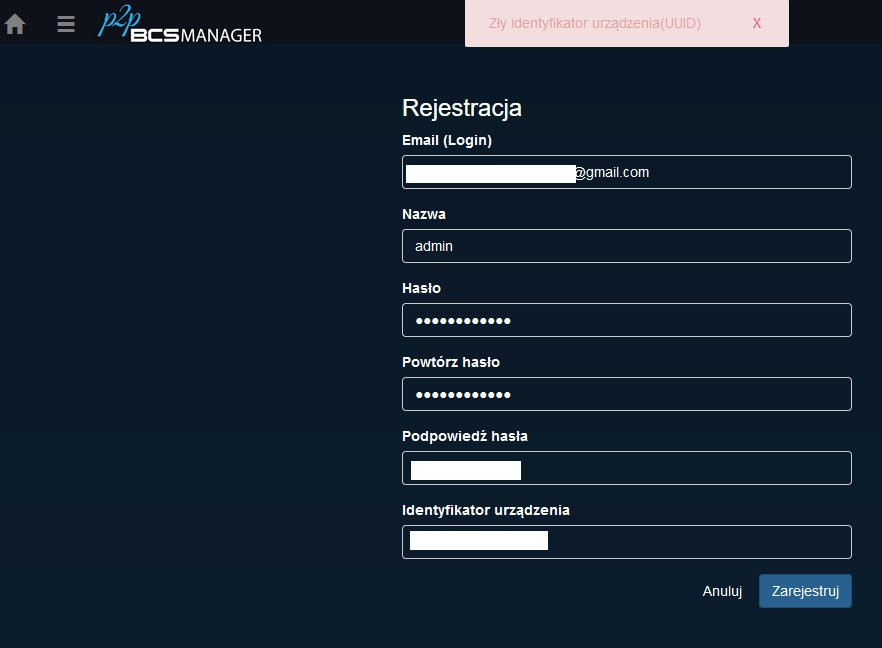Click the Identyfikator urządzenia label
882x648 pixels.
(486, 510)
